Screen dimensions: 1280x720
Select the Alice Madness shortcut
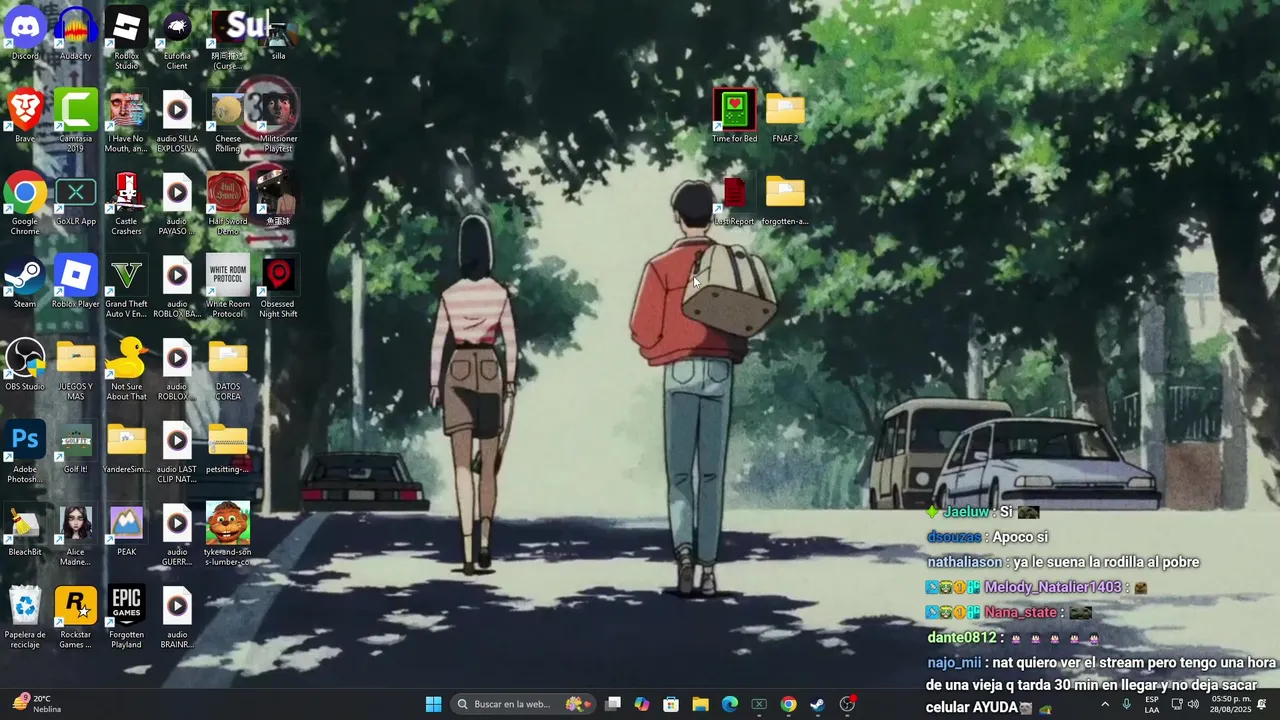pyautogui.click(x=76, y=535)
